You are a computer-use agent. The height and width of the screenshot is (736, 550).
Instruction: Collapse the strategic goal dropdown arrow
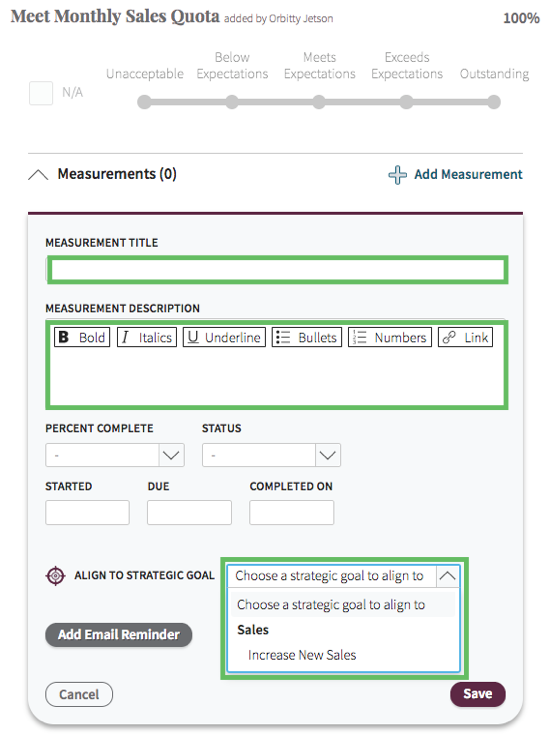pos(448,576)
